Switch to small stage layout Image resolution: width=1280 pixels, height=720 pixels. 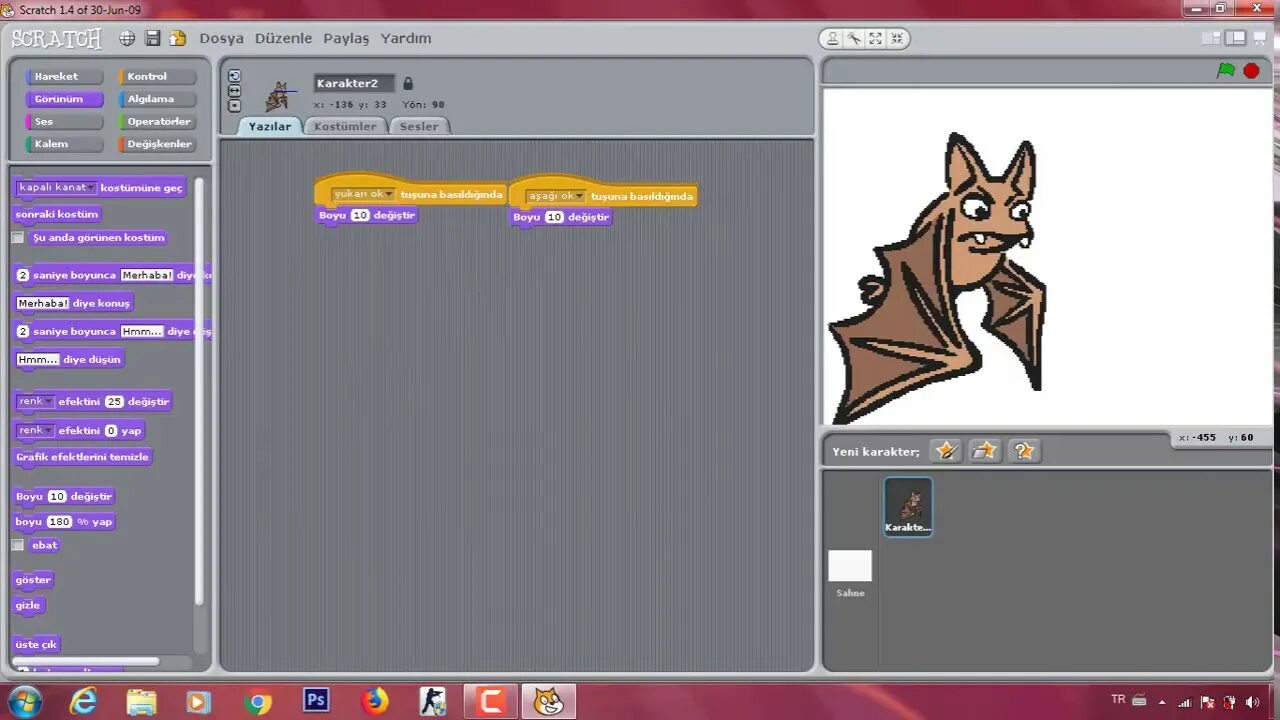(x=1211, y=38)
